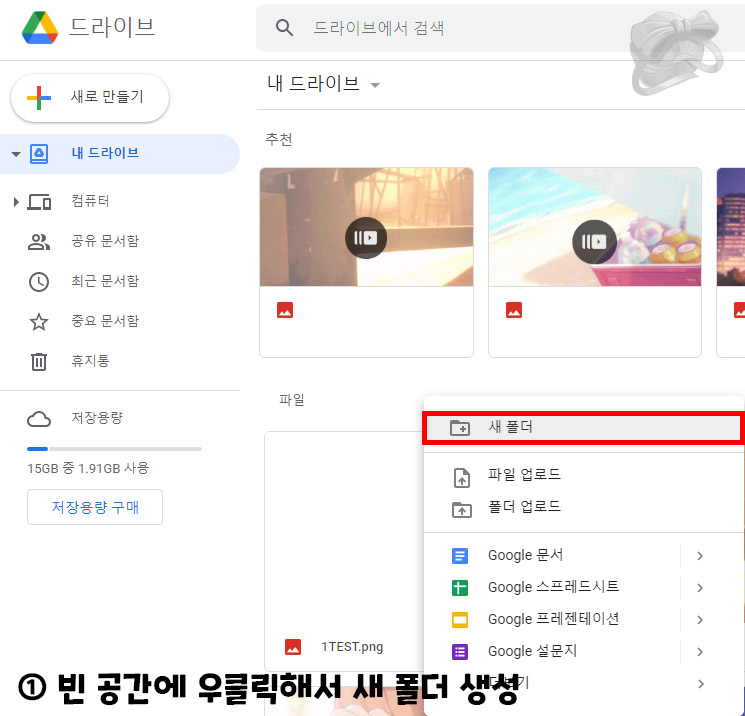Select '파일 업로드' in the context menu
This screenshot has width=745, height=716.
coord(583,476)
